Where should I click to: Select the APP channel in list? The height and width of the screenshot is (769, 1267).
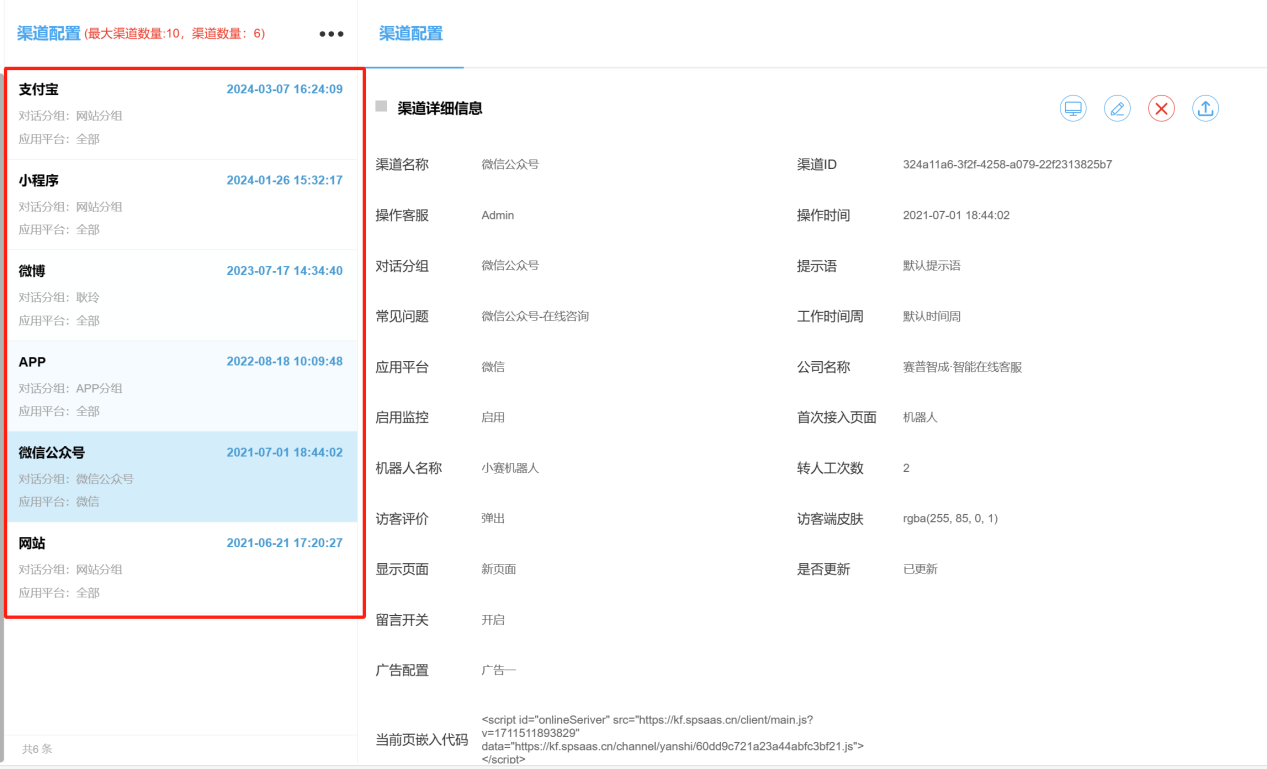pos(182,386)
